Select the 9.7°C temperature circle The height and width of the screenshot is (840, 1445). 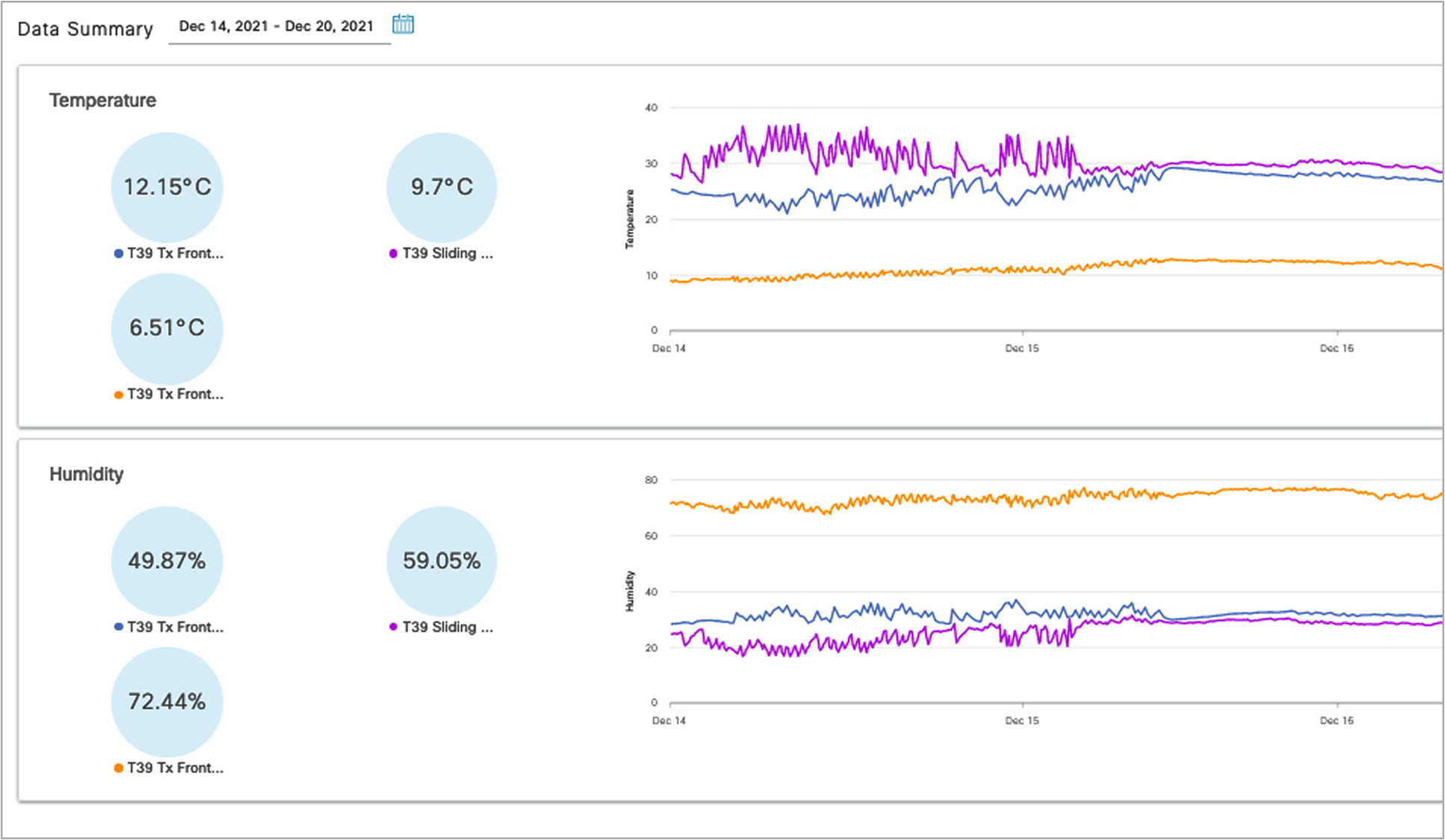click(x=442, y=187)
